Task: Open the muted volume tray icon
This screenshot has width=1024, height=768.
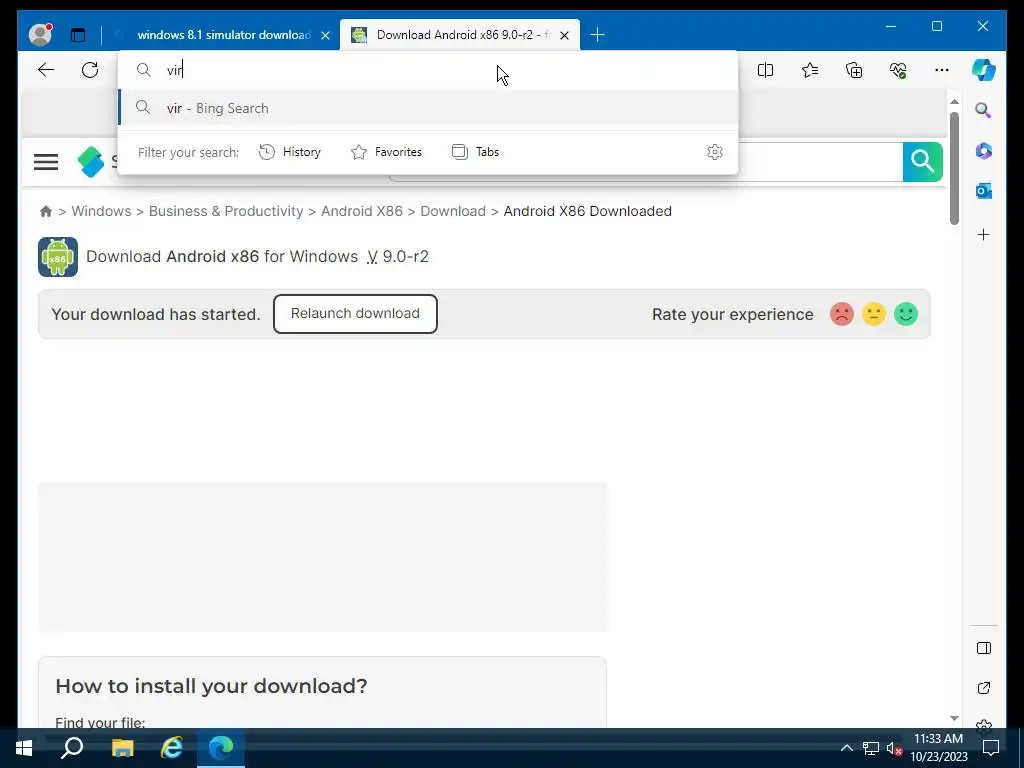Action: pos(894,748)
